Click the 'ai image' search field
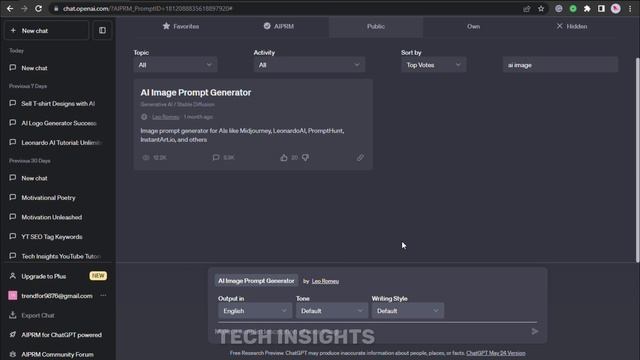Viewport: 640px width, 360px height. pyautogui.click(x=560, y=65)
